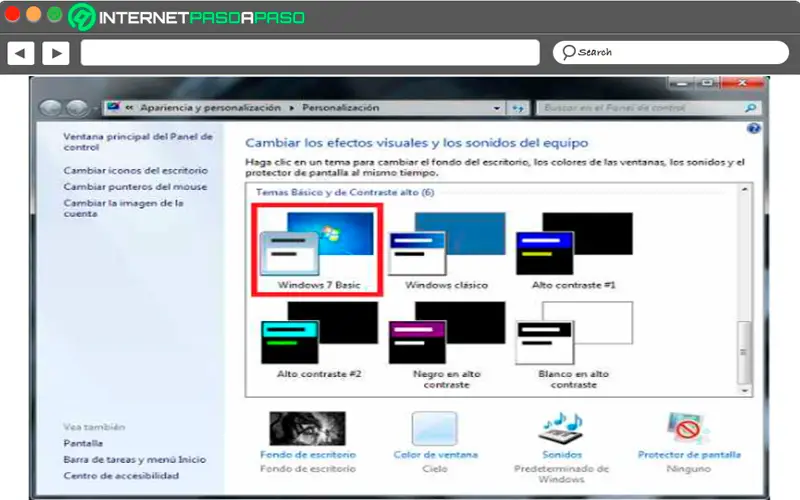
Task: Open Centro de accesibilidad link
Action: coord(121,476)
